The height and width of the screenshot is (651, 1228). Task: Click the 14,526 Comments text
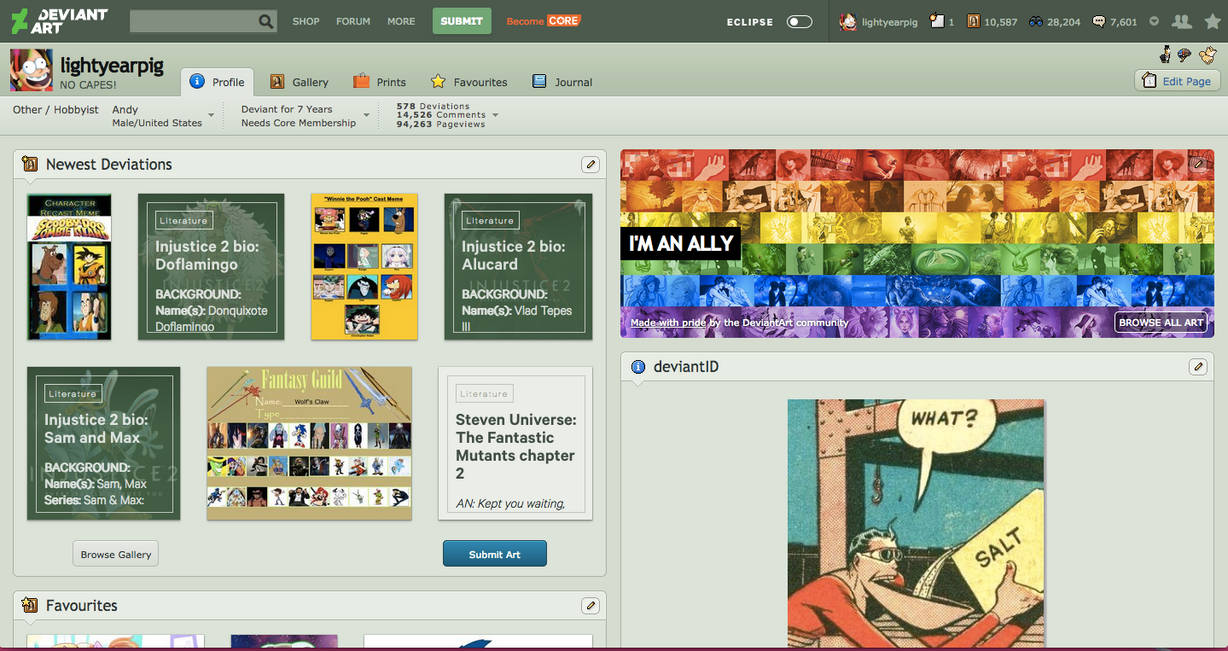441,115
